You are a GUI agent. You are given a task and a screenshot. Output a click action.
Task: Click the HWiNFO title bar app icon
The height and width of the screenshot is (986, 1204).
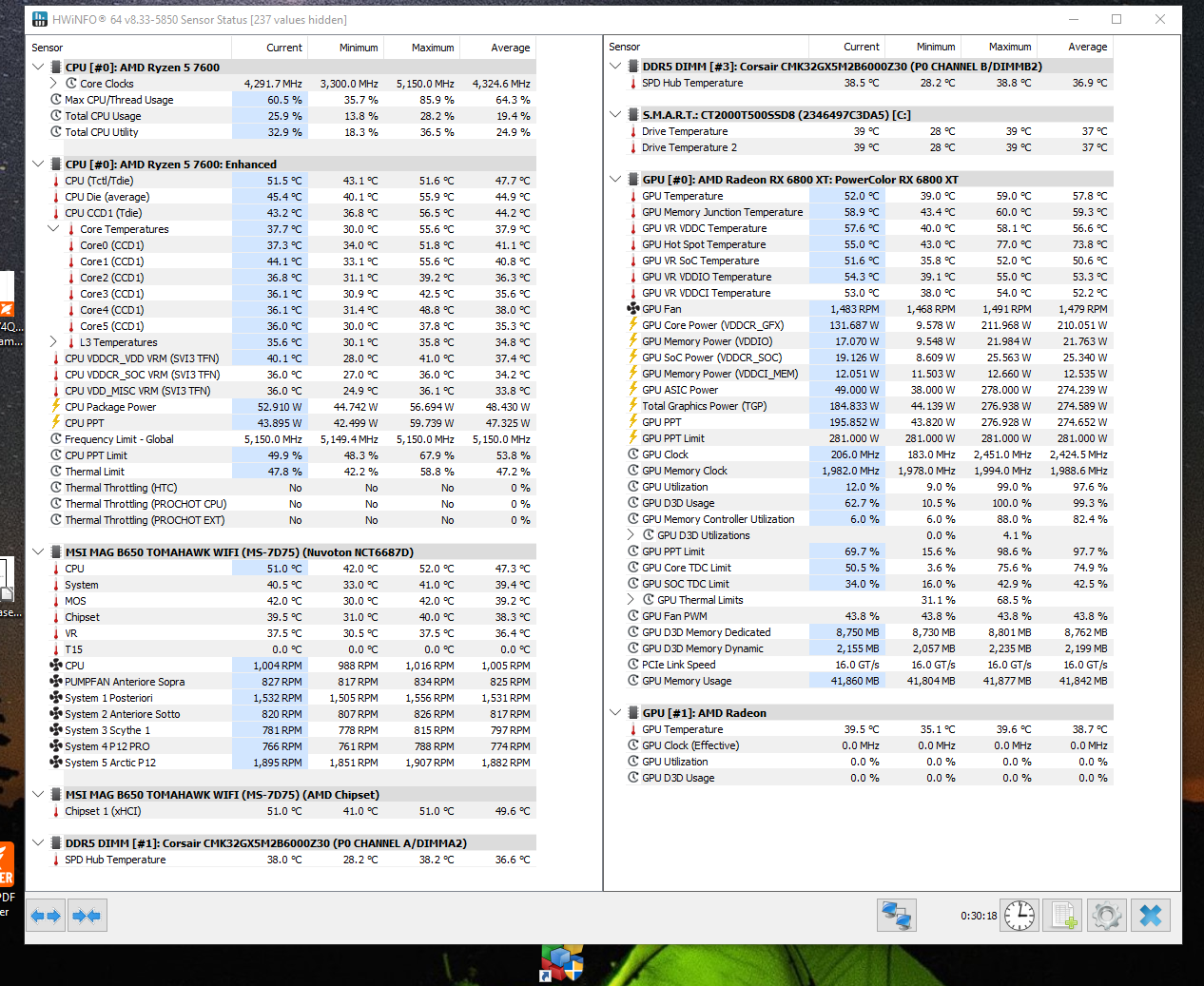tap(40, 19)
